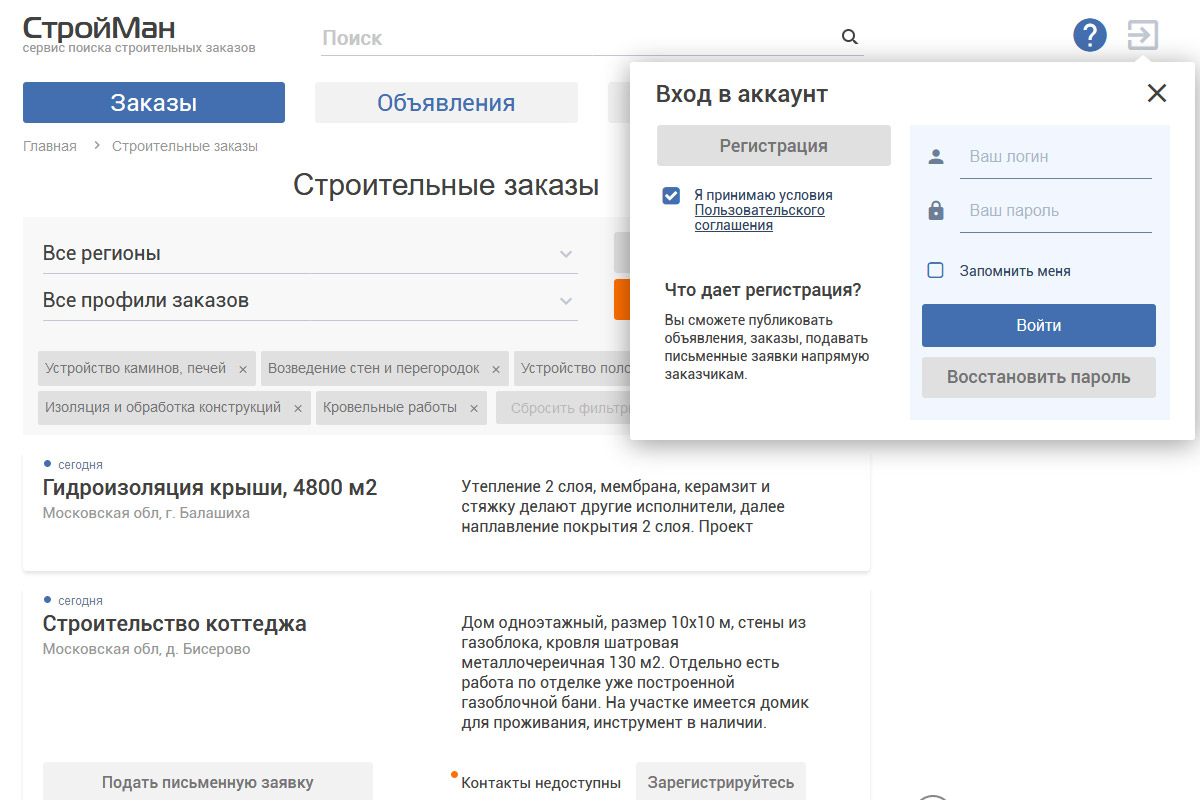Focus the 'Ваш логин' input field
This screenshot has width=1200, height=800.
[x=1055, y=157]
